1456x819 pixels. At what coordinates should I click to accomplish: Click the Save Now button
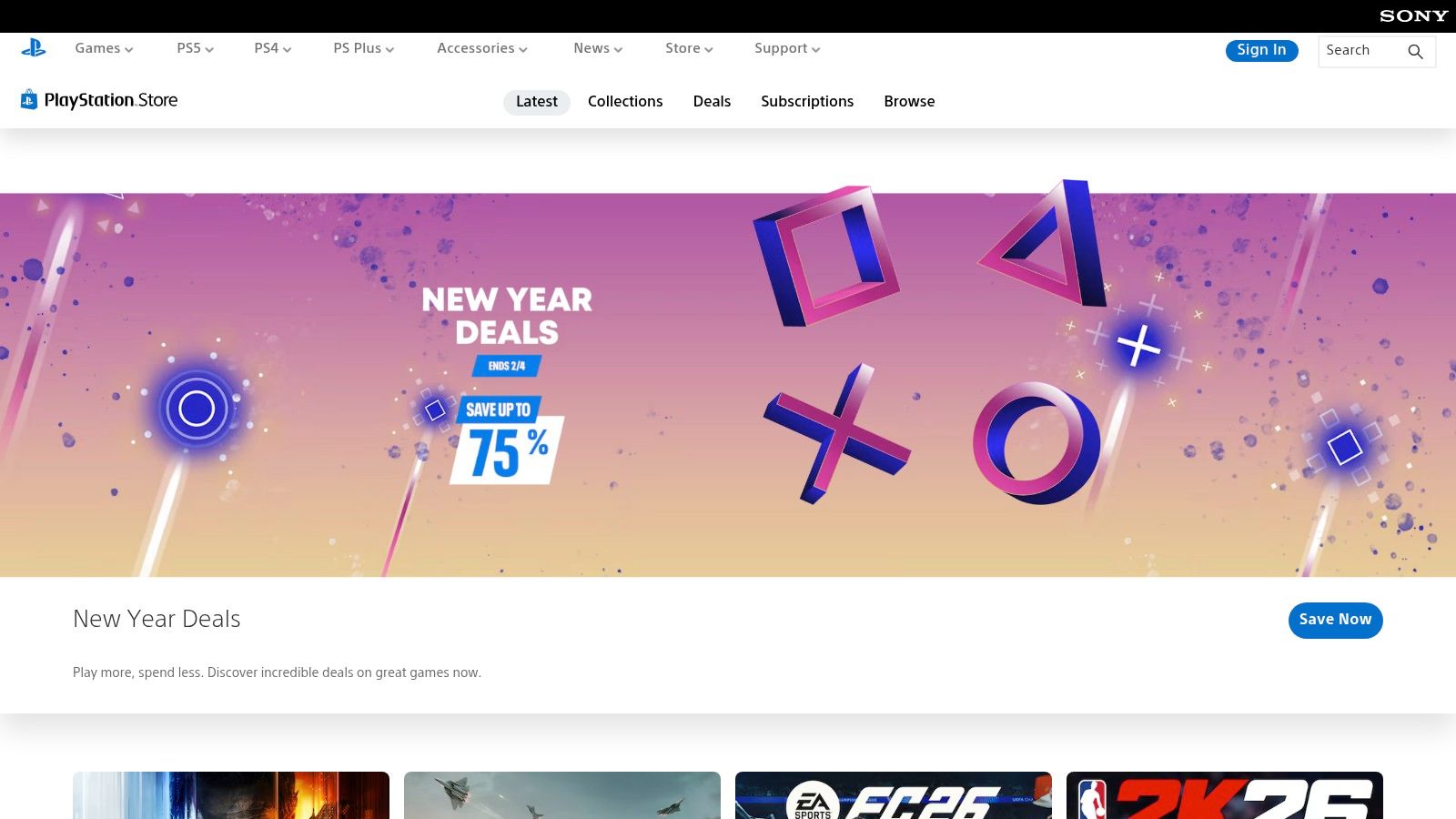pos(1335,620)
